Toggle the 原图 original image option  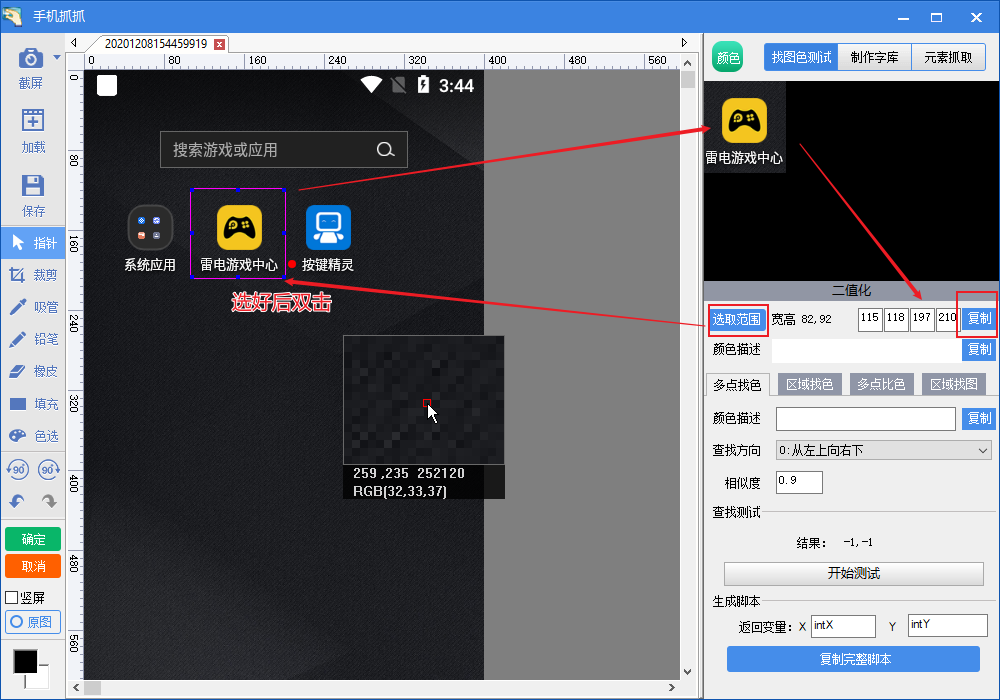coord(33,622)
